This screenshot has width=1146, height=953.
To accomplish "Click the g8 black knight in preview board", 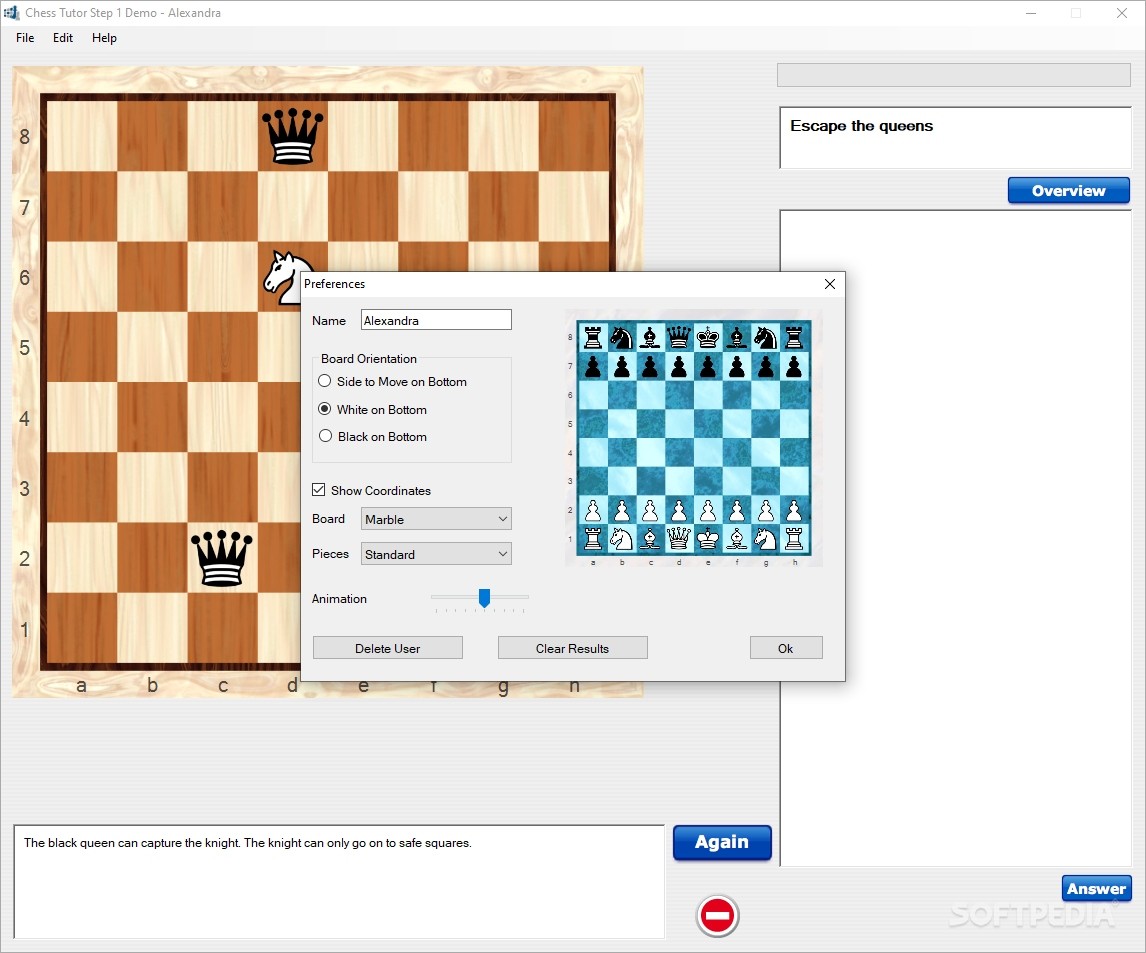I will [765, 337].
